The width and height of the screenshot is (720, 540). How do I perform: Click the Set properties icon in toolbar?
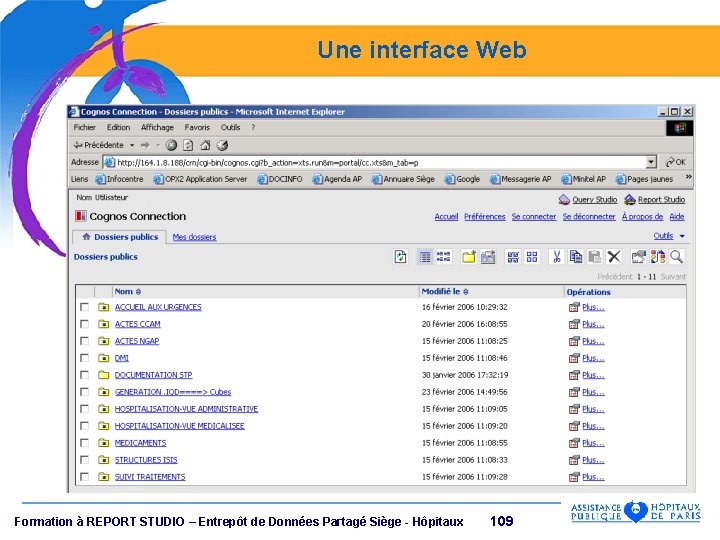[x=638, y=257]
